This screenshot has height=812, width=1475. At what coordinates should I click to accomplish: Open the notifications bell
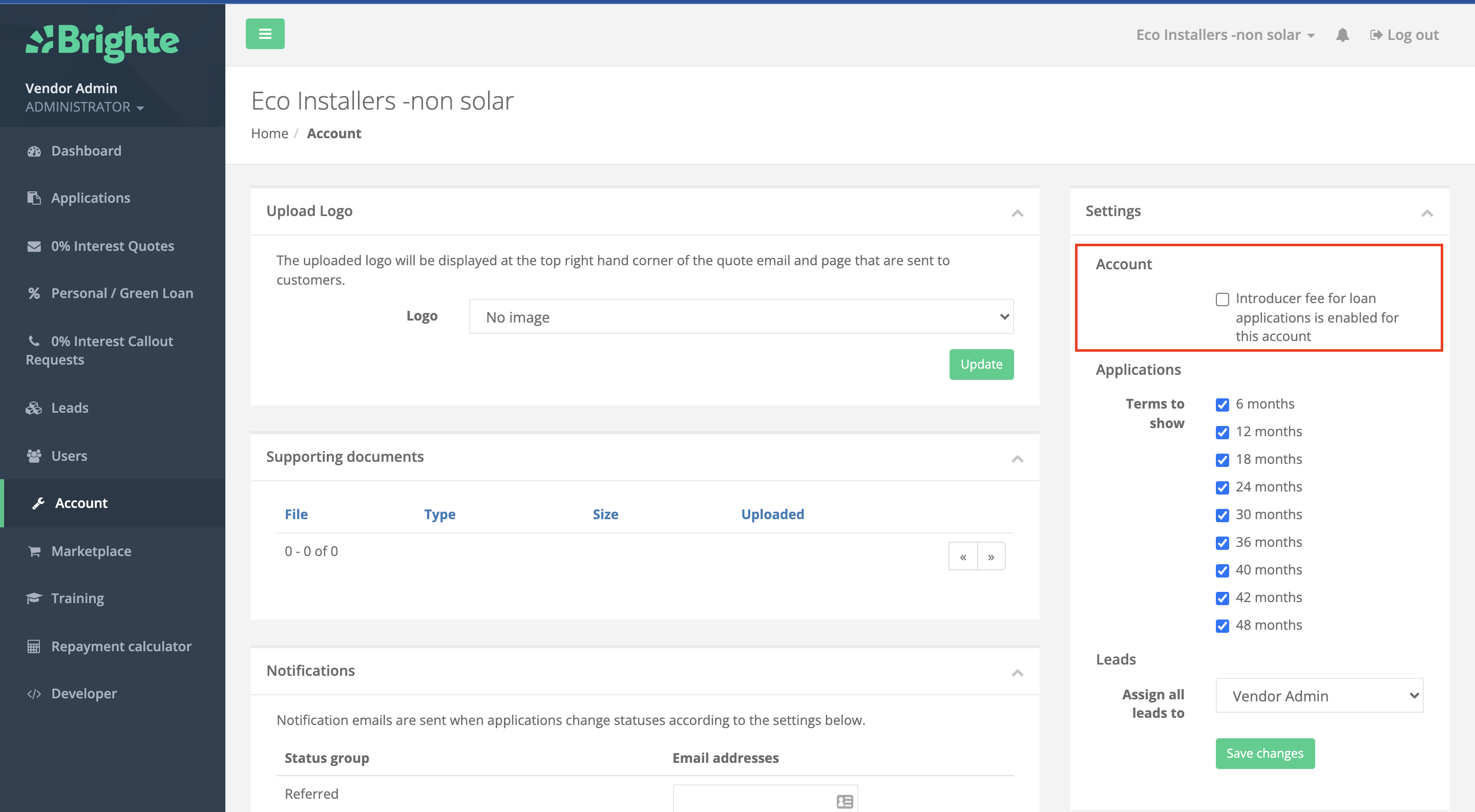coord(1342,35)
